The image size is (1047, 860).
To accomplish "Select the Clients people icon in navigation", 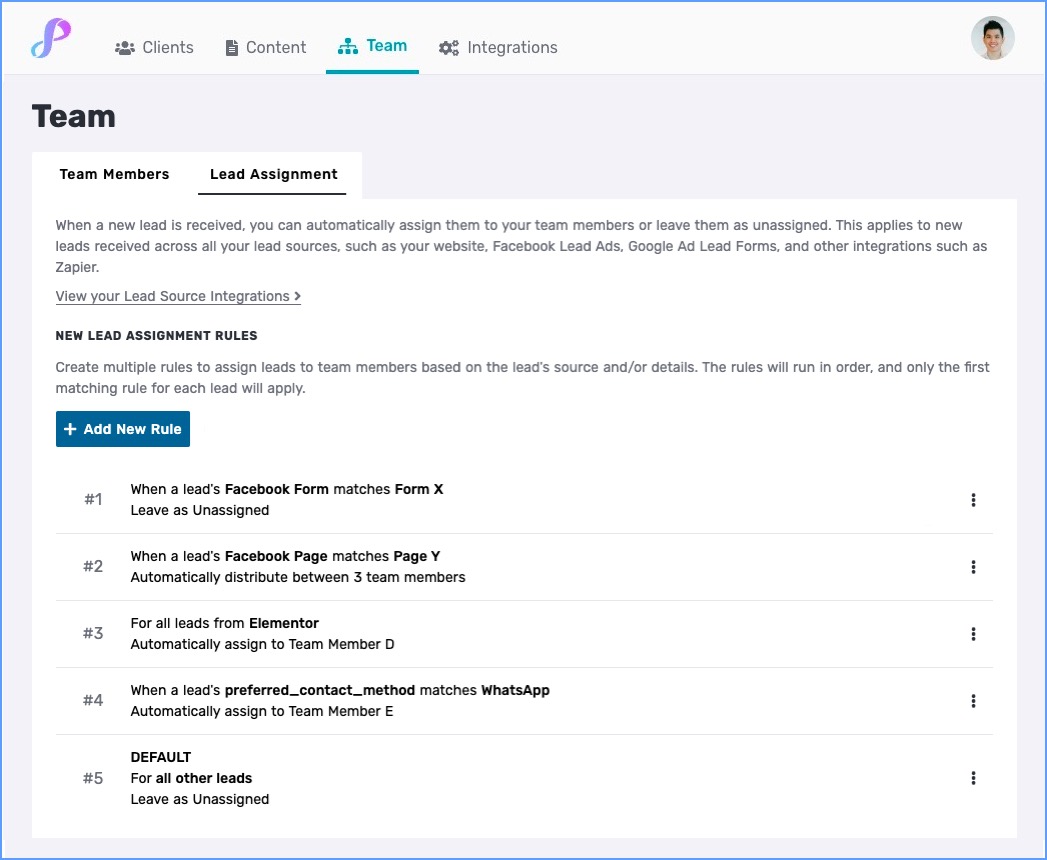I will click(124, 46).
